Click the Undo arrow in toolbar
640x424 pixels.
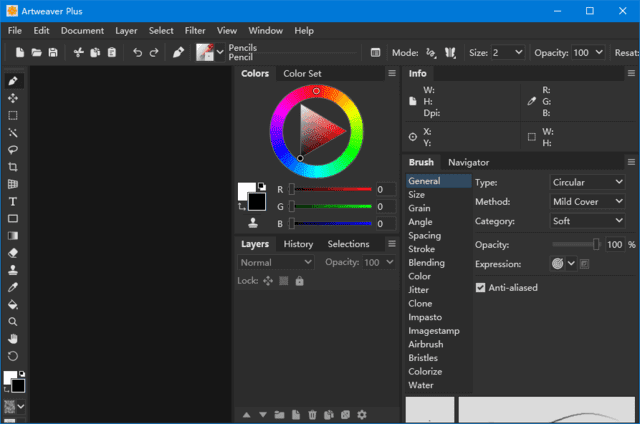pyautogui.click(x=137, y=52)
